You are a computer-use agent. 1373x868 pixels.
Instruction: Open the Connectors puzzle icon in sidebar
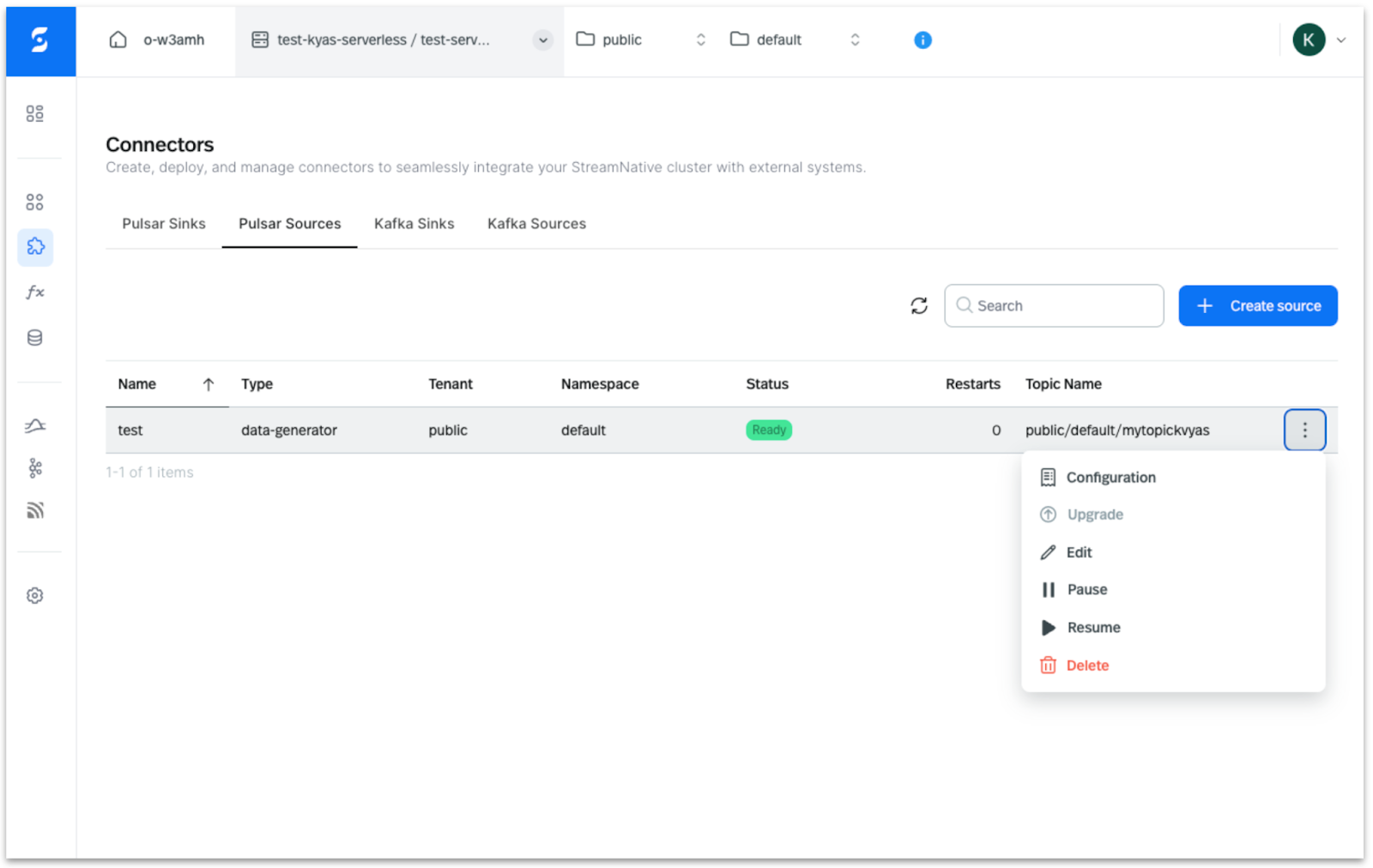coord(35,247)
